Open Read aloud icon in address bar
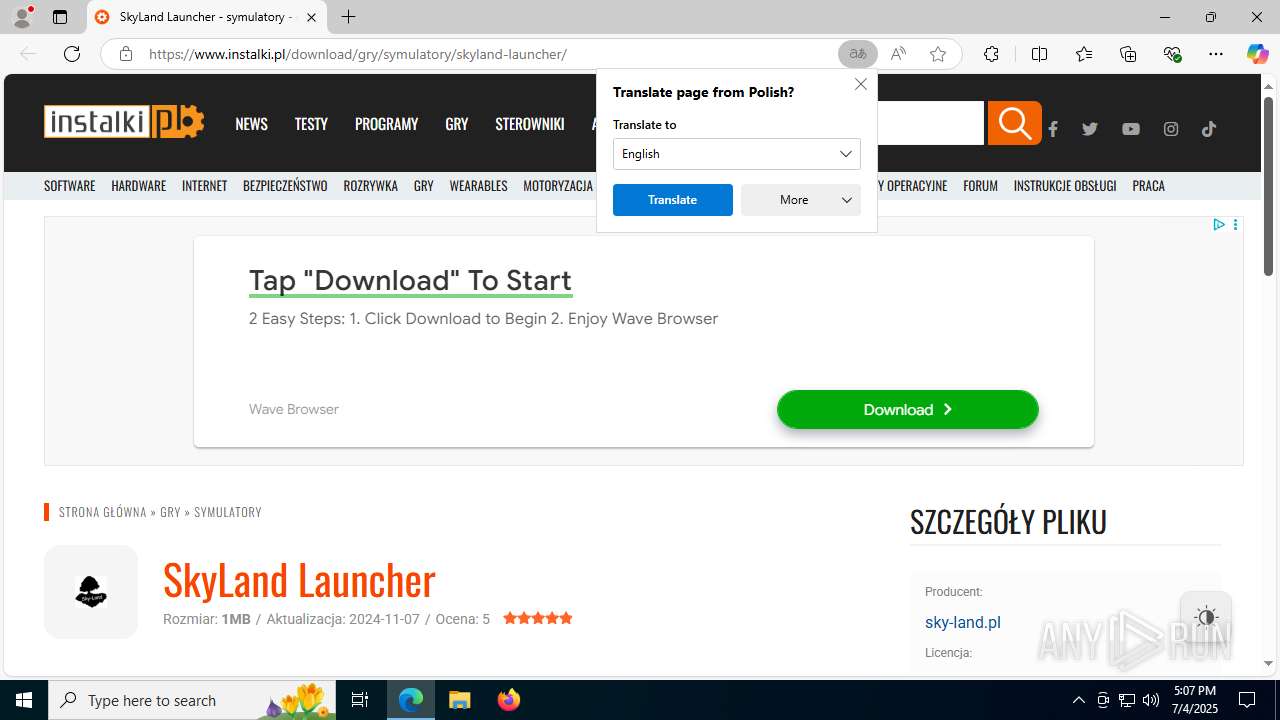Viewport: 1280px width, 720px height. pos(898,54)
